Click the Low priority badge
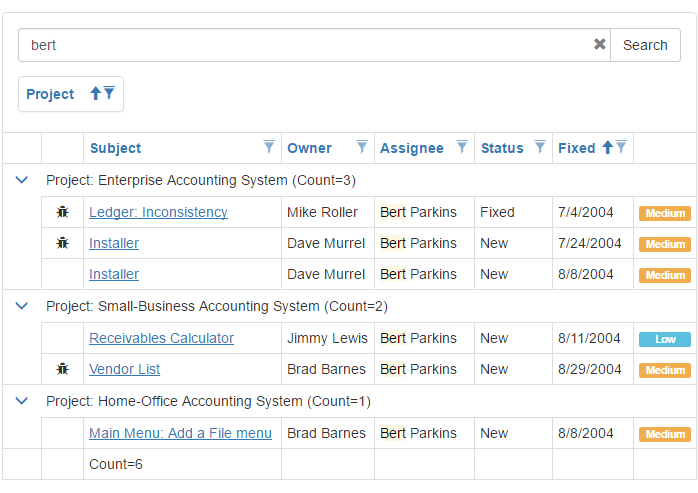The width and height of the screenshot is (698, 493). click(x=665, y=339)
